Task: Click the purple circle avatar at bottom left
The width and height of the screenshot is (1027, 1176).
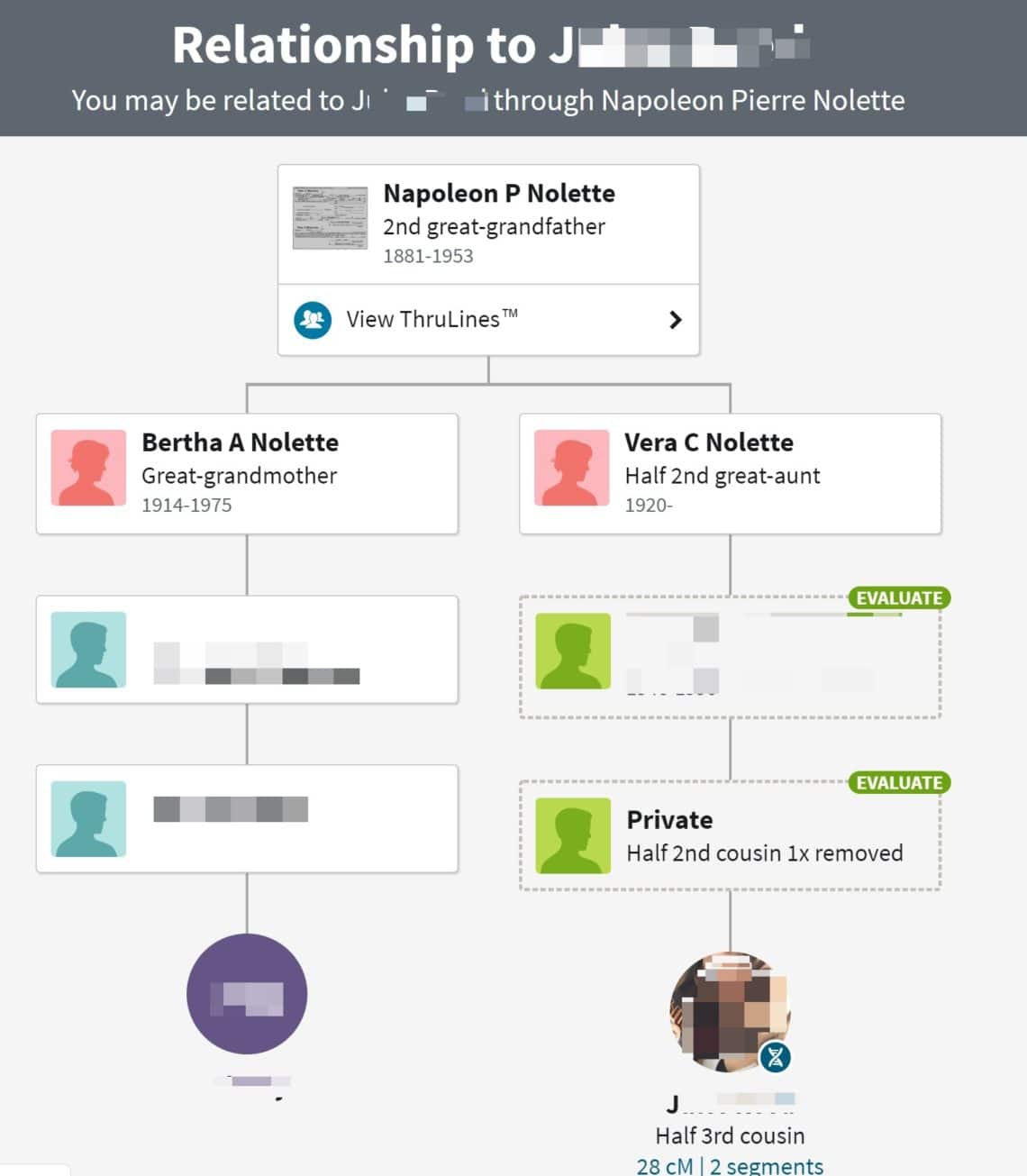Action: tap(247, 992)
